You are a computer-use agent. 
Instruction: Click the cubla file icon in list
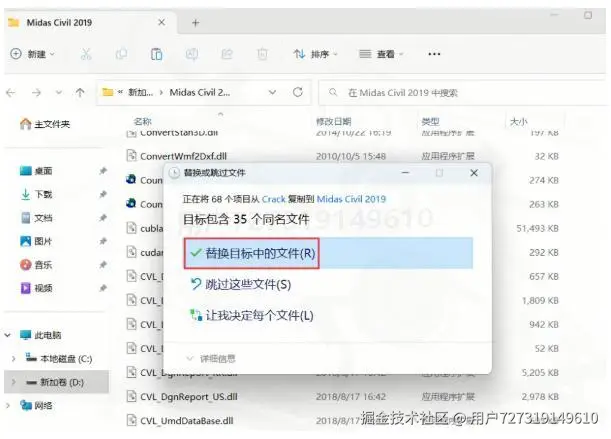(131, 228)
